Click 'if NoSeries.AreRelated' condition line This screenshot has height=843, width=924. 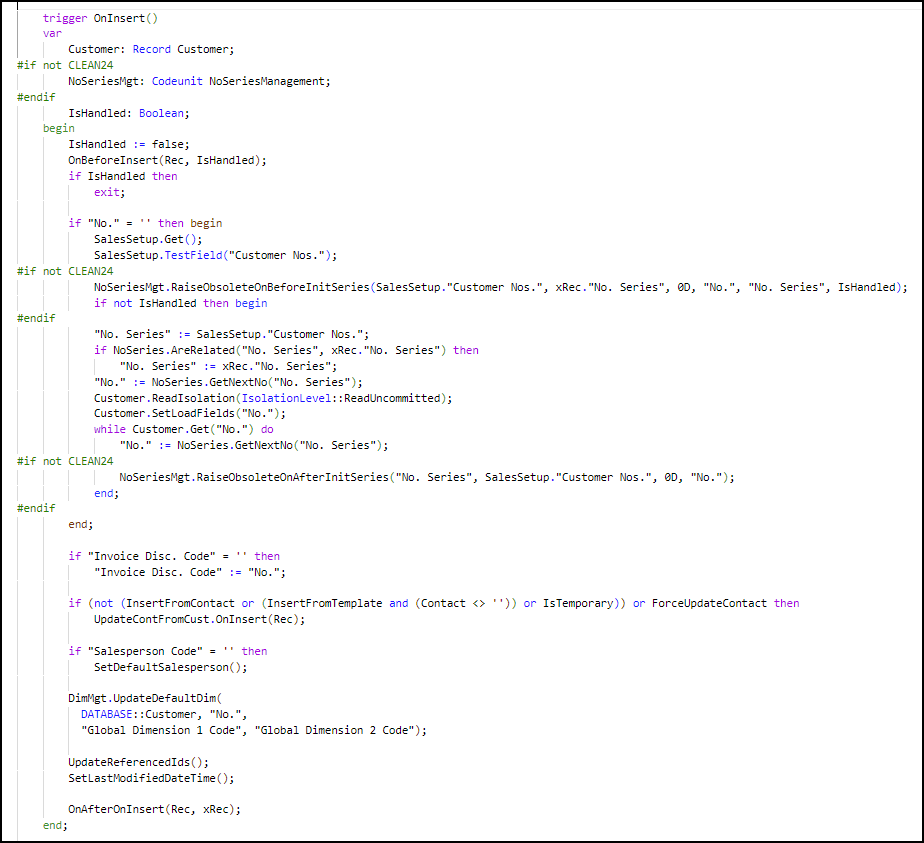point(286,350)
